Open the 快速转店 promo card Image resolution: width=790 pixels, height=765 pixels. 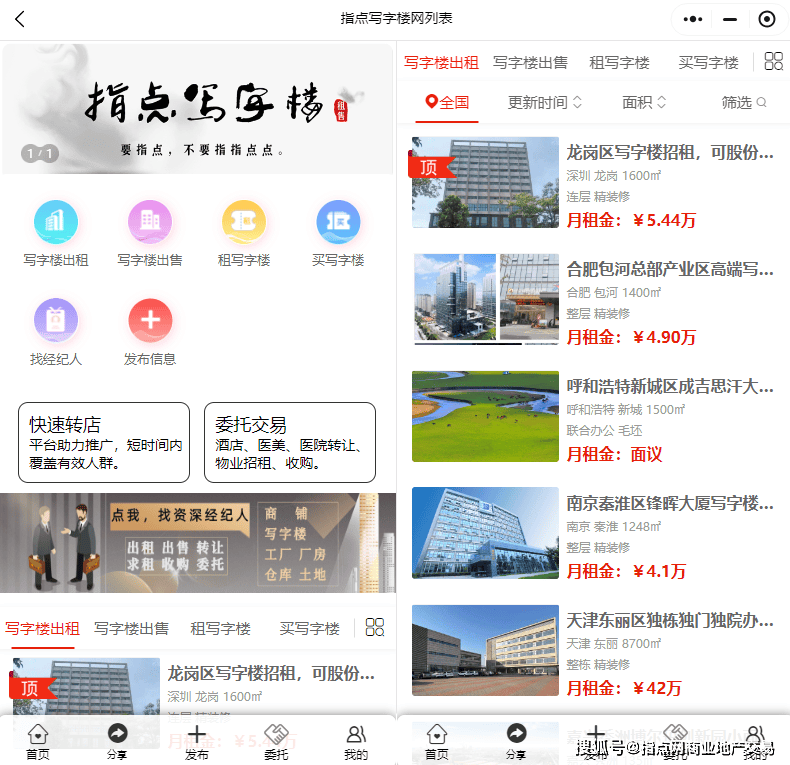(103, 443)
